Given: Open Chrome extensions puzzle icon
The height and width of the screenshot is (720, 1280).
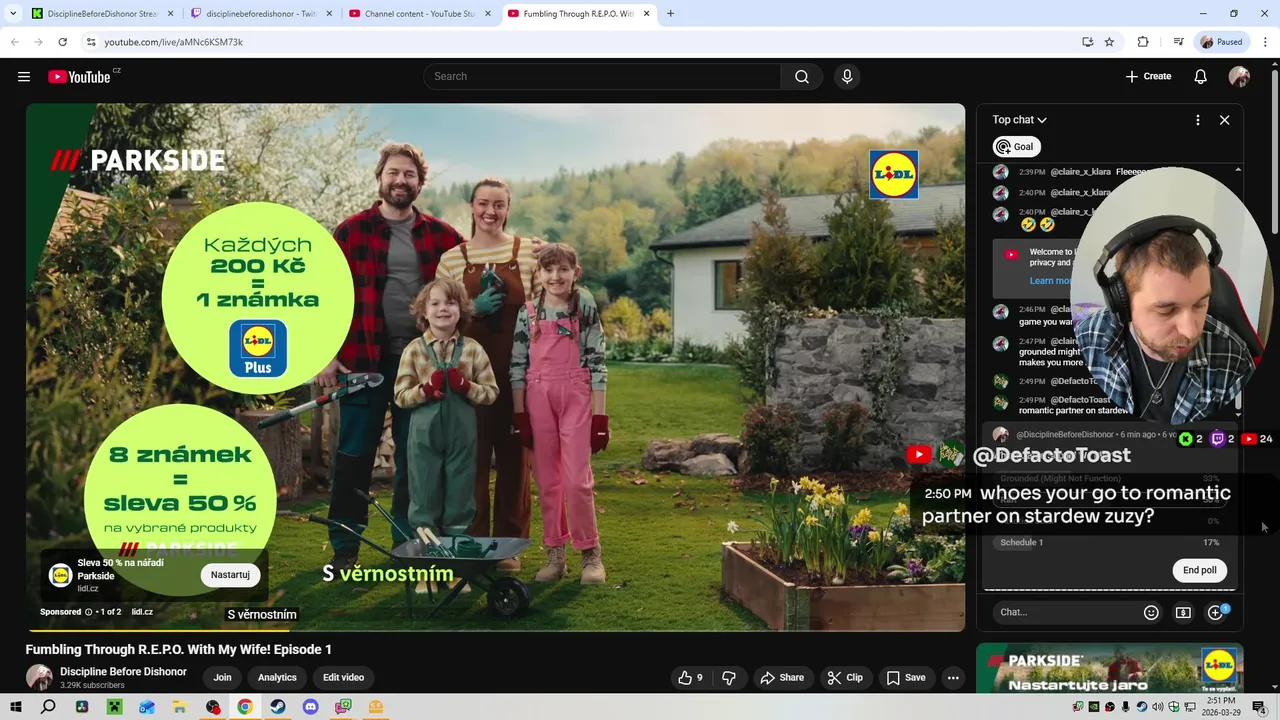Looking at the screenshot, I should tap(1143, 42).
